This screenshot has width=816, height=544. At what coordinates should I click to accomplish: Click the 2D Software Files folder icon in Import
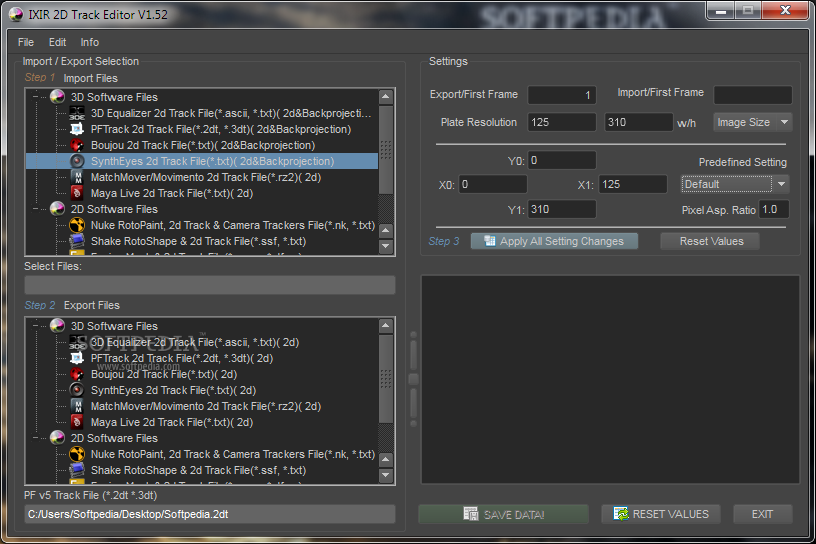(x=57, y=209)
